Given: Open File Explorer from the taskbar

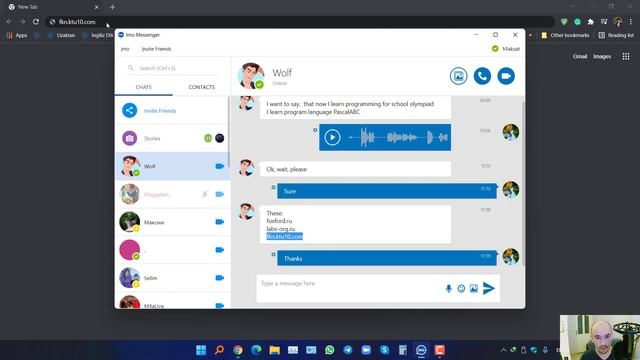Looking at the screenshot, I should coord(274,350).
